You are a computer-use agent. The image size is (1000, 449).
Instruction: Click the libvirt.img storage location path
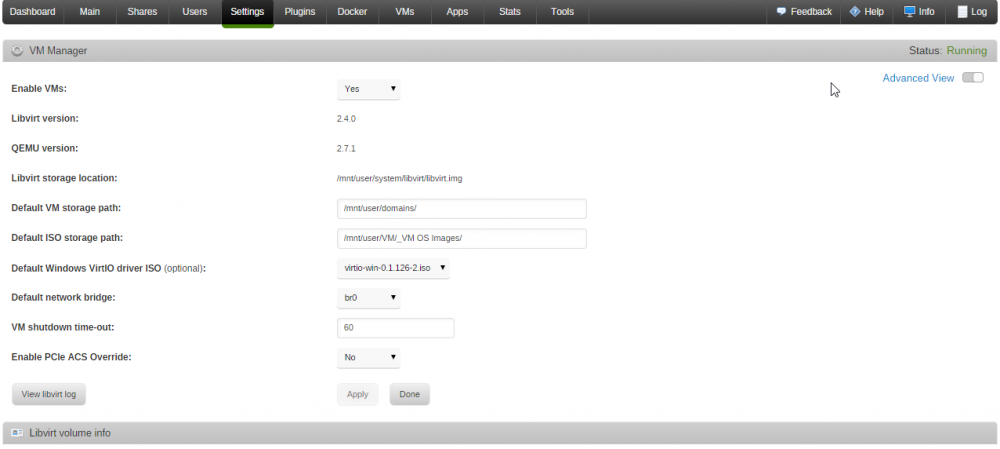click(x=399, y=179)
